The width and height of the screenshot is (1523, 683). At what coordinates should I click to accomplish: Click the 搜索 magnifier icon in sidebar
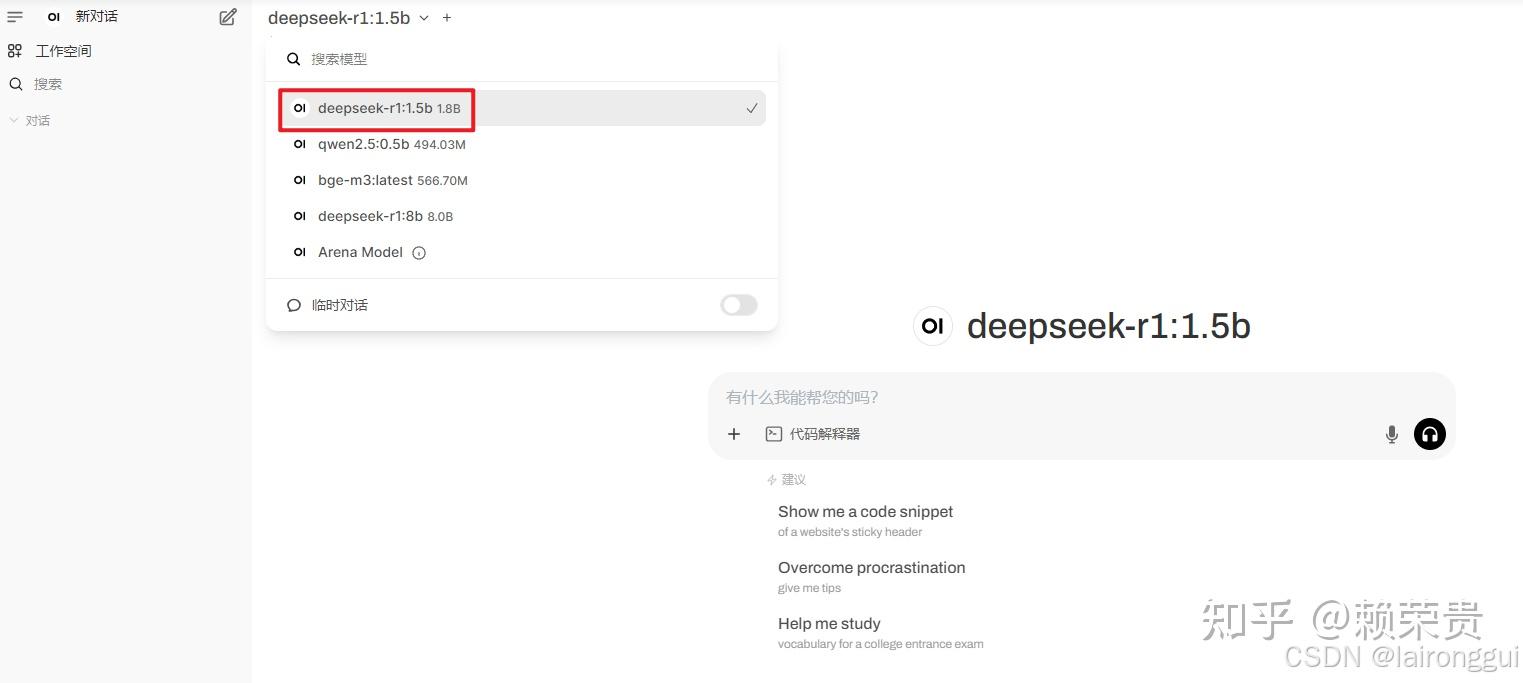tap(15, 84)
